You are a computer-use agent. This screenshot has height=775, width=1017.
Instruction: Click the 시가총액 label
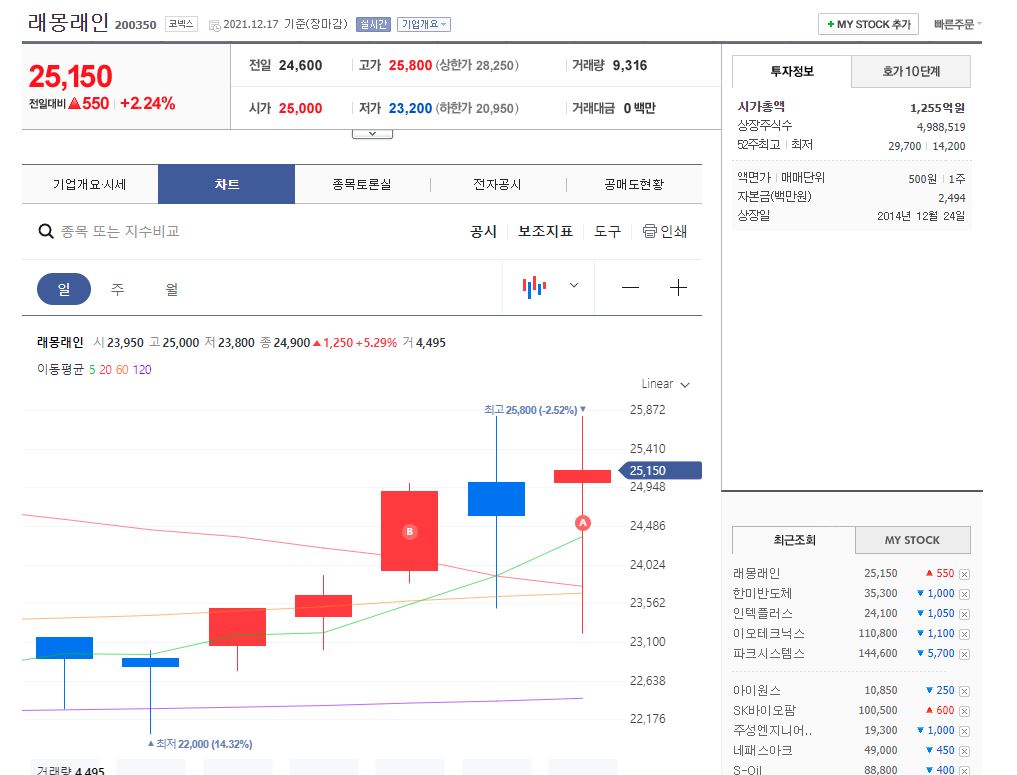pos(761,106)
